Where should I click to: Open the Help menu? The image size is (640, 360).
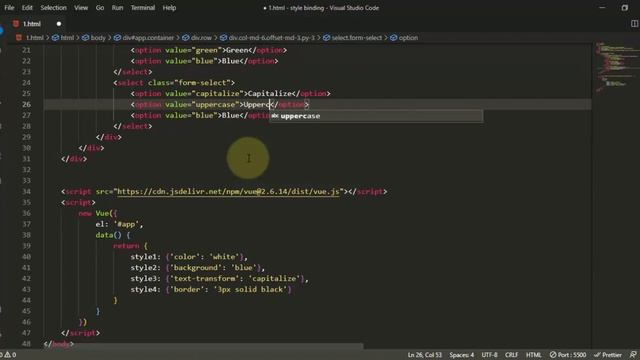coord(169,8)
